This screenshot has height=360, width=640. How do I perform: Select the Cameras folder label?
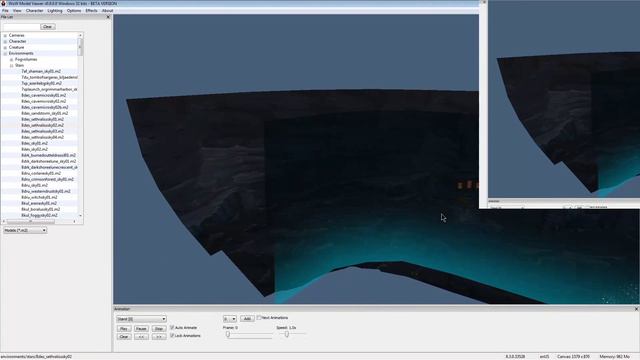pyautogui.click(x=16, y=36)
